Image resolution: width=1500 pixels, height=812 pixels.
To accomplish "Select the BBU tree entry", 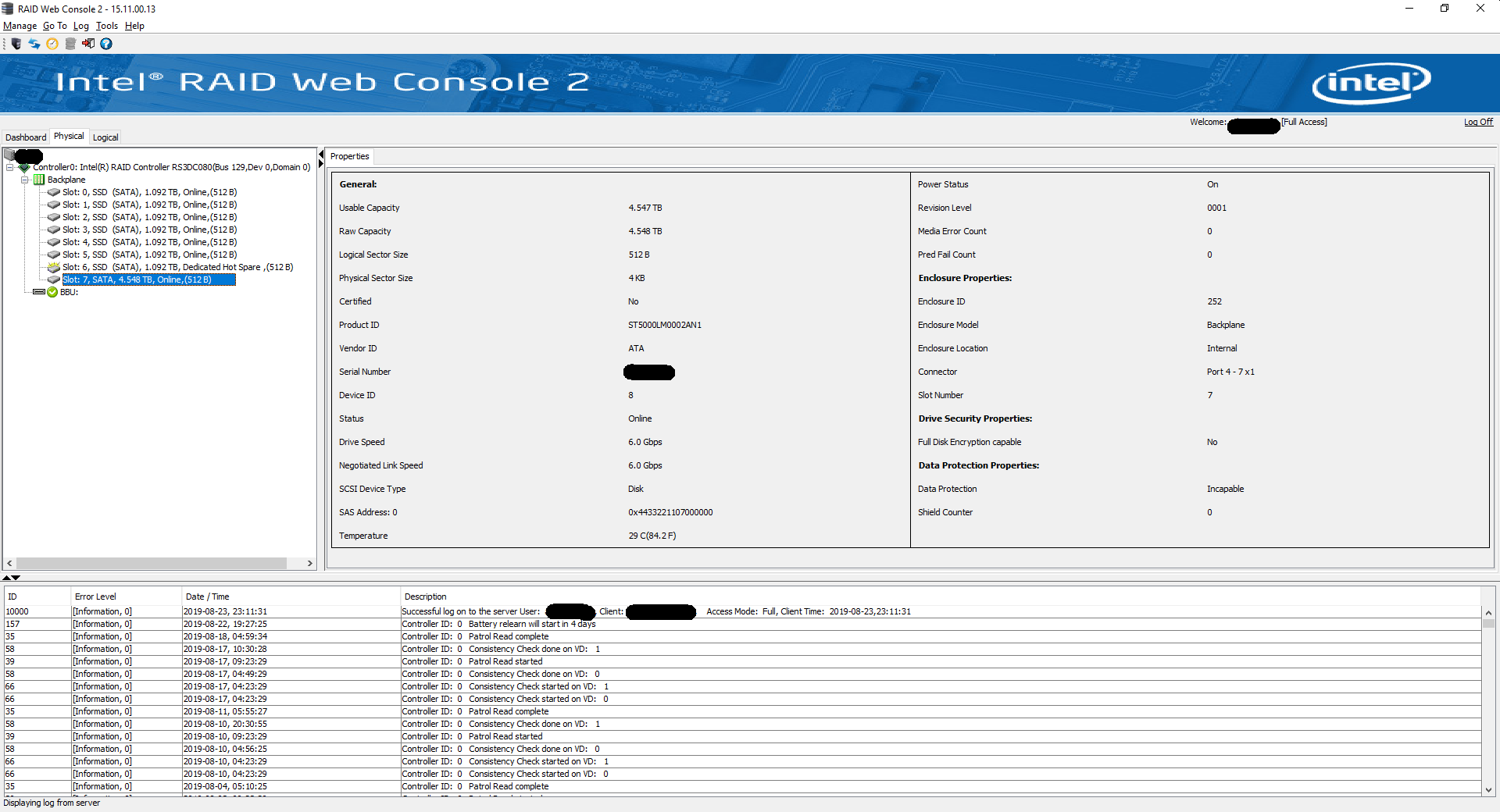I will [x=69, y=292].
